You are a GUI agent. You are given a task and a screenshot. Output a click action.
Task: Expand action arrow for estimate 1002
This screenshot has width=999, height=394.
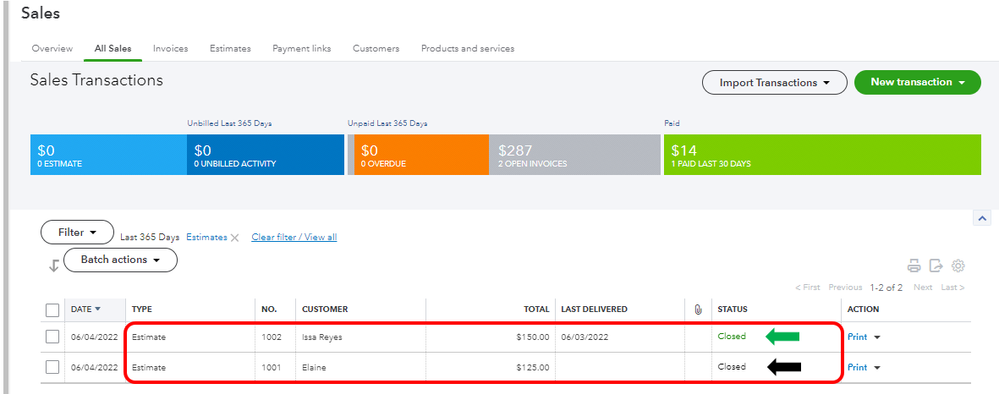877,337
